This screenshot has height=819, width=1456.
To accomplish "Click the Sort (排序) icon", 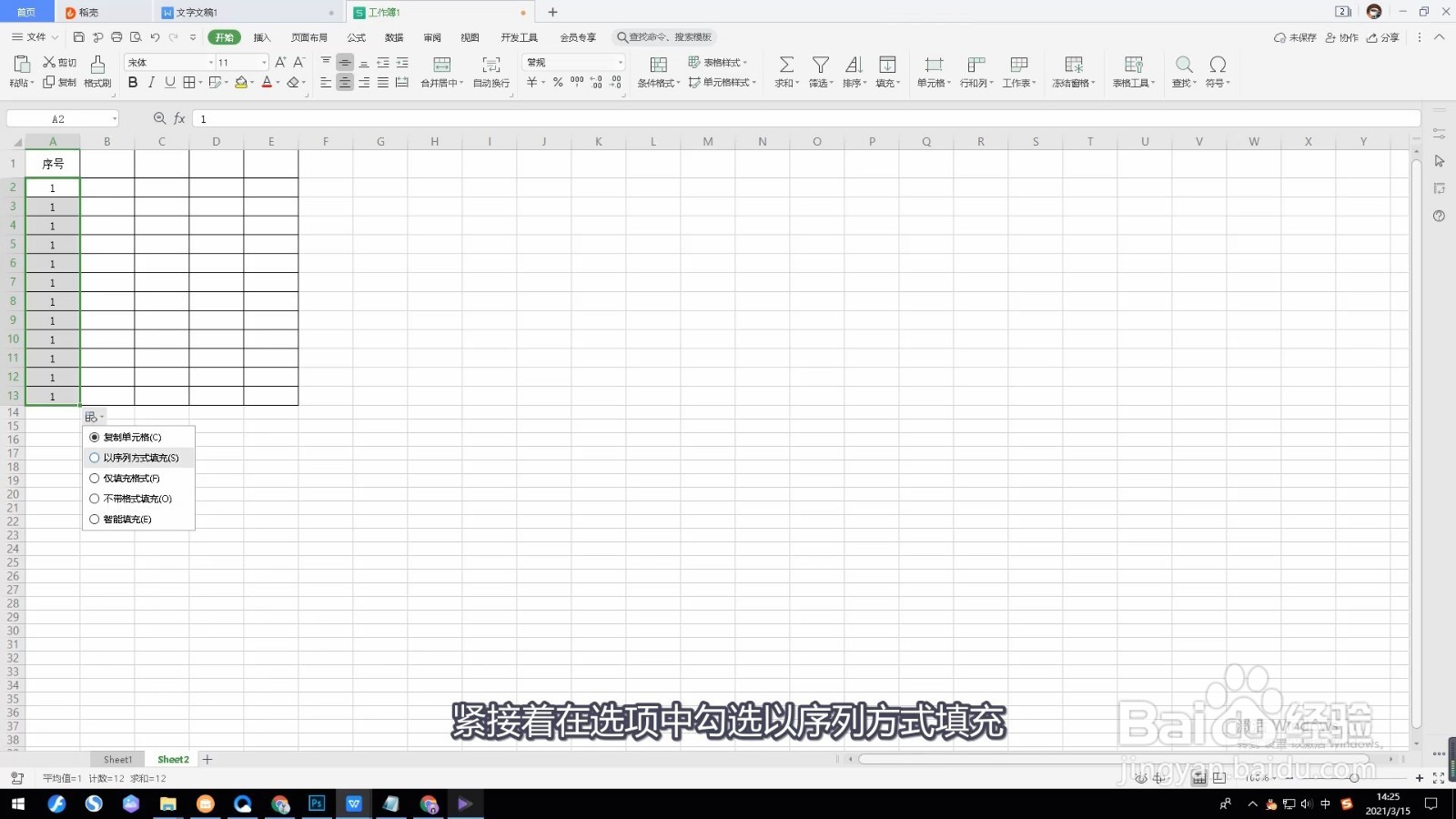I will click(854, 64).
